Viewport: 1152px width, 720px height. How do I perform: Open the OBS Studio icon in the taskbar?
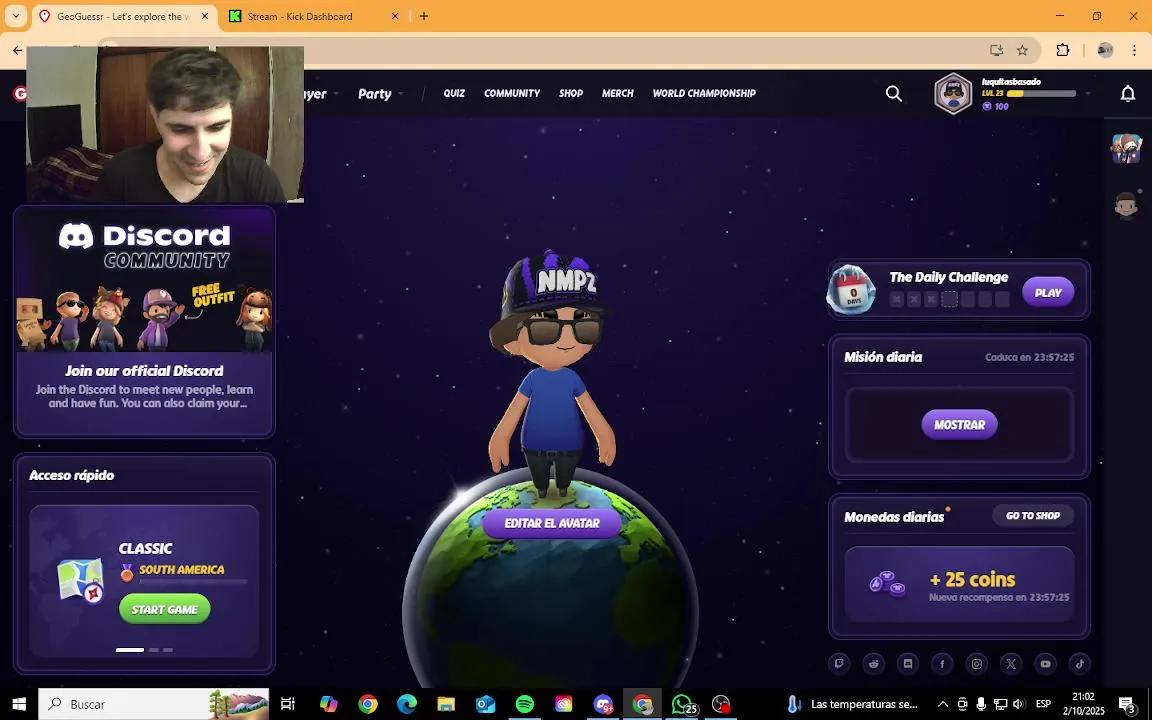click(721, 704)
